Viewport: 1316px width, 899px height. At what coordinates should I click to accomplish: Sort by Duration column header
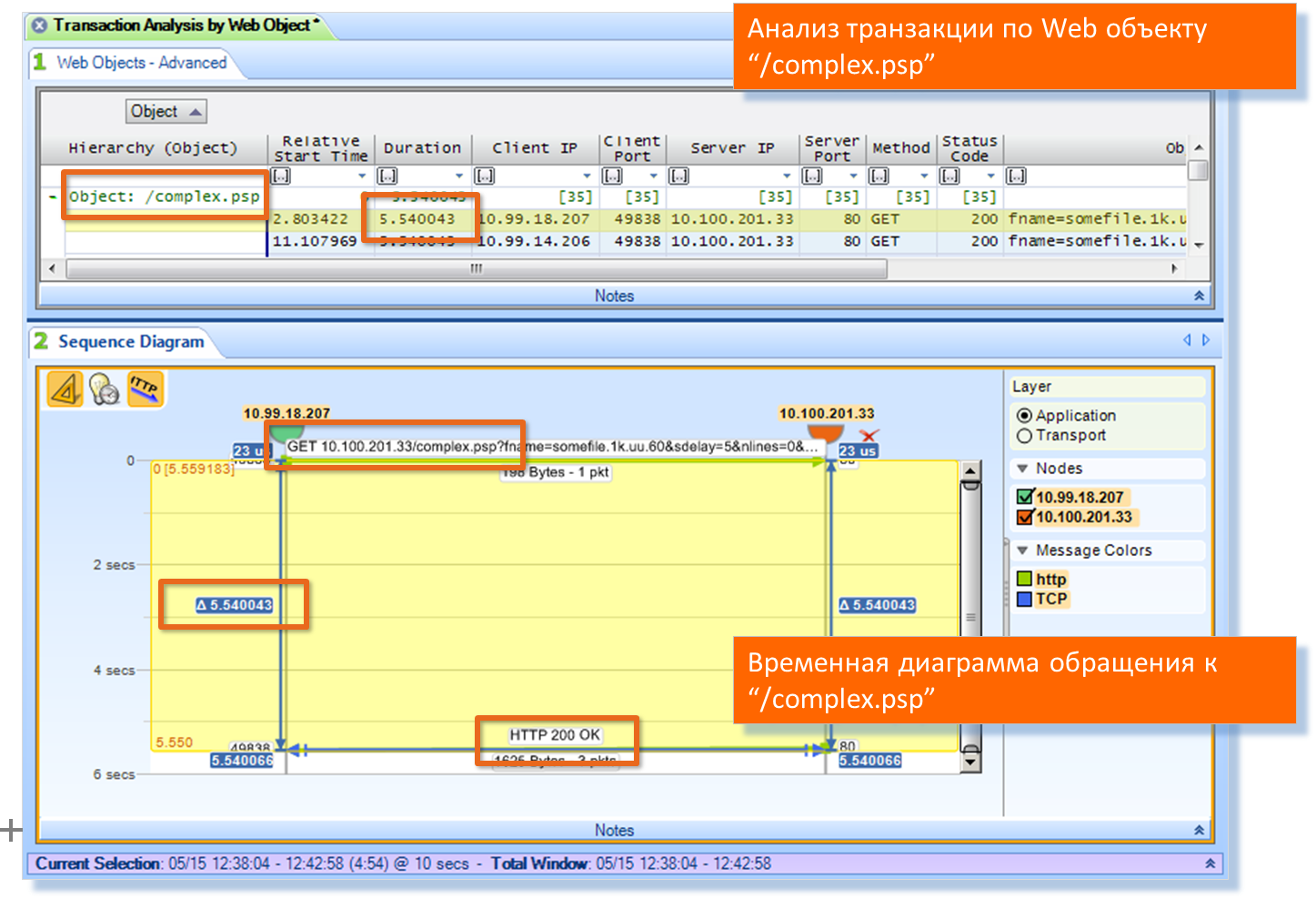point(422,148)
